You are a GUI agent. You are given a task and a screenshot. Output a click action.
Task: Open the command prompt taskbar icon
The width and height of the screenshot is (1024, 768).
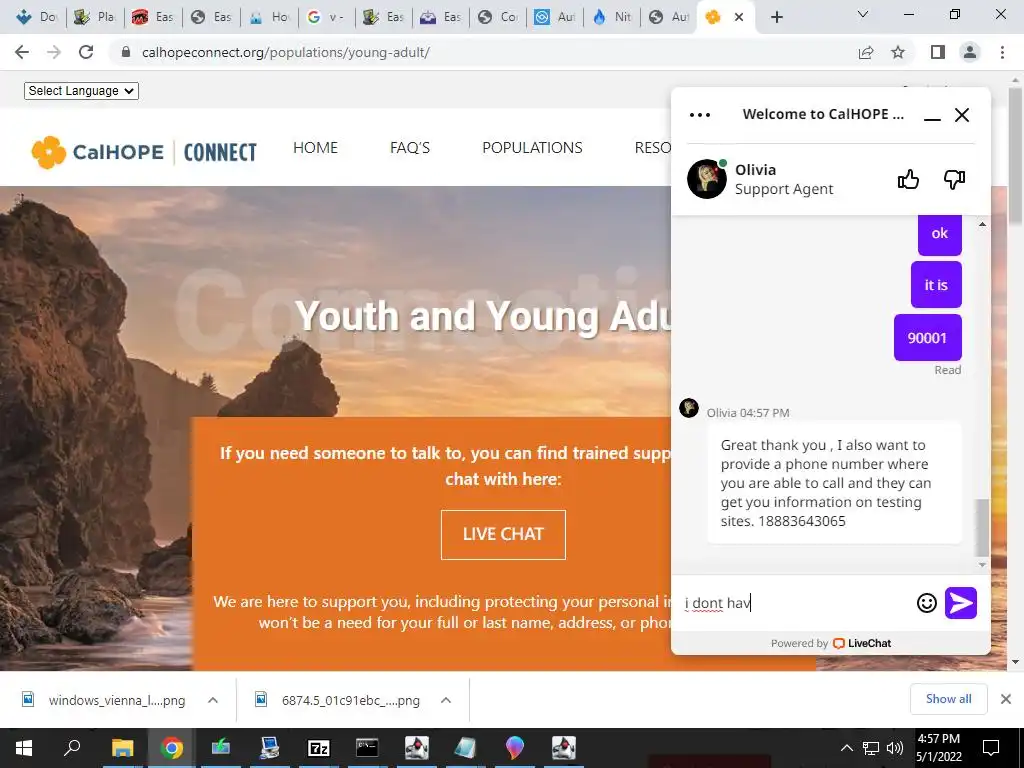coord(367,748)
